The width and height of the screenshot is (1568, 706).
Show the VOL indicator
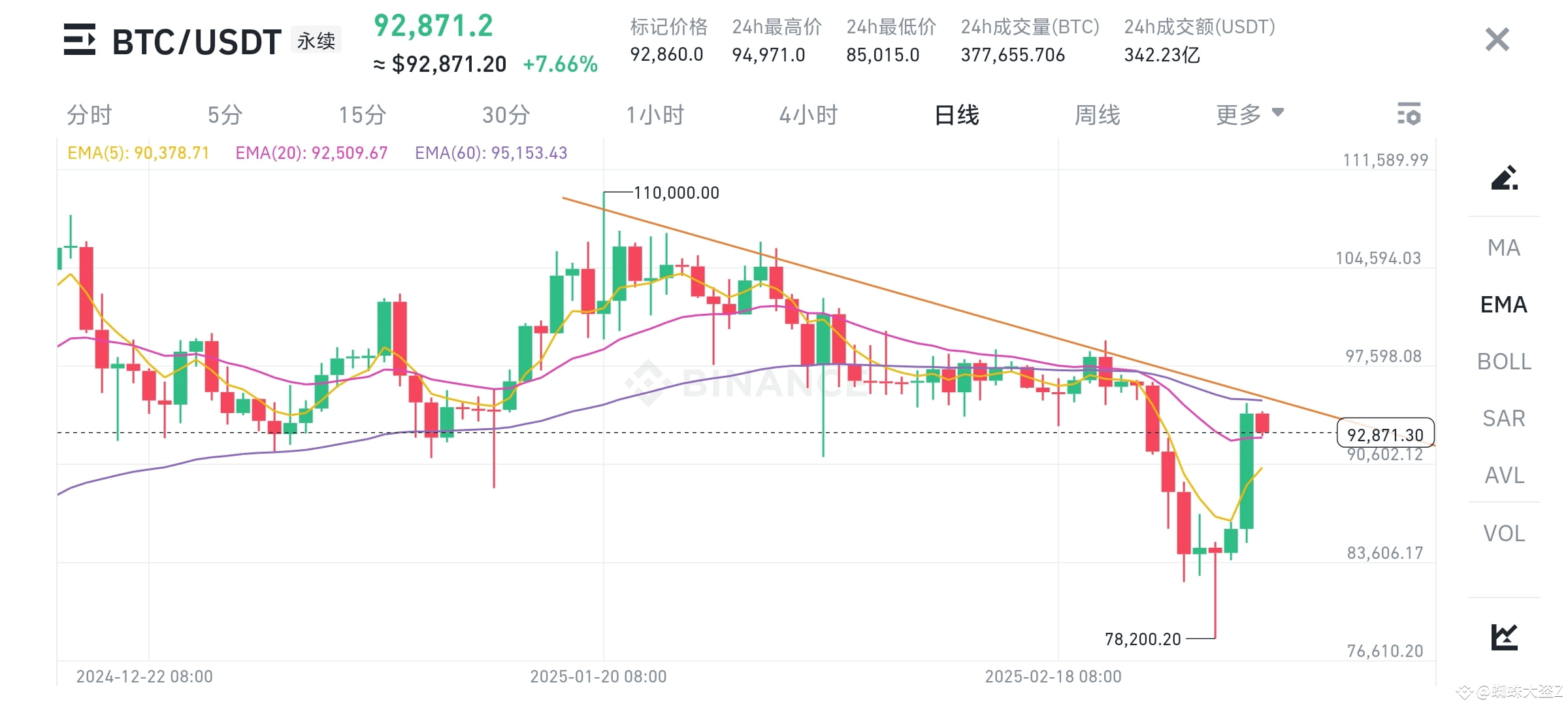click(x=1504, y=533)
